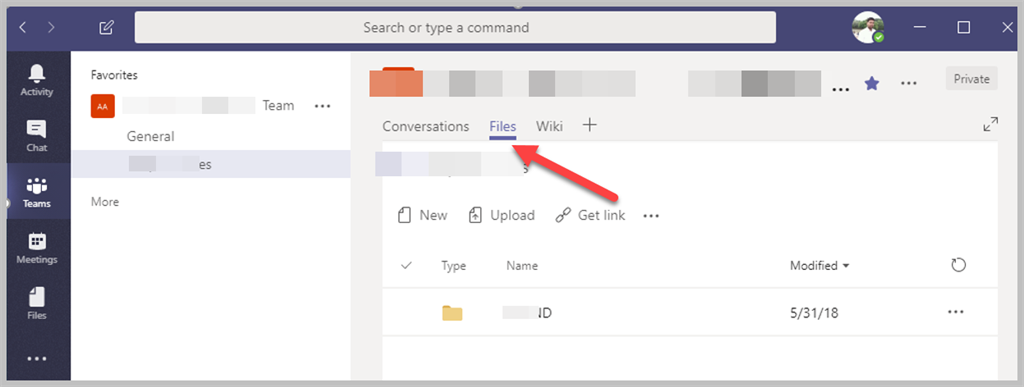Open Chat in the left rail
1024x387 pixels.
pyautogui.click(x=37, y=136)
